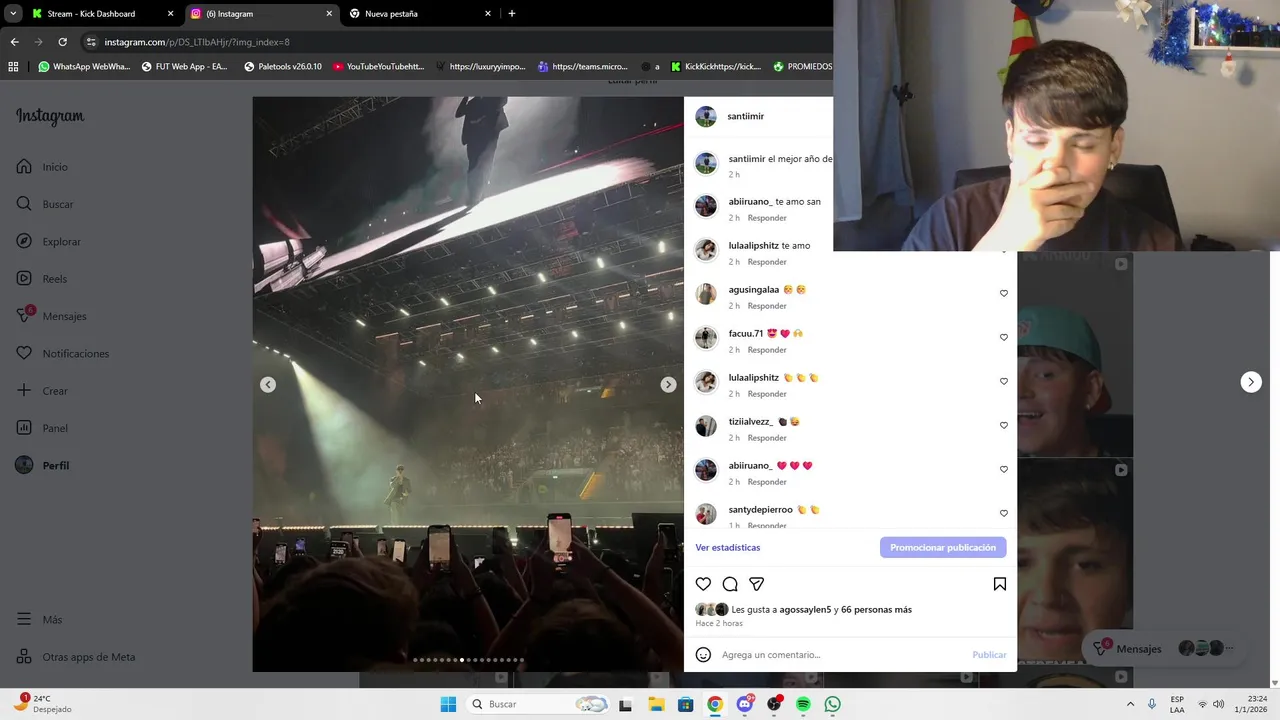Go to the next post with the right arrow
This screenshot has width=1280, height=720.
tap(1251, 382)
